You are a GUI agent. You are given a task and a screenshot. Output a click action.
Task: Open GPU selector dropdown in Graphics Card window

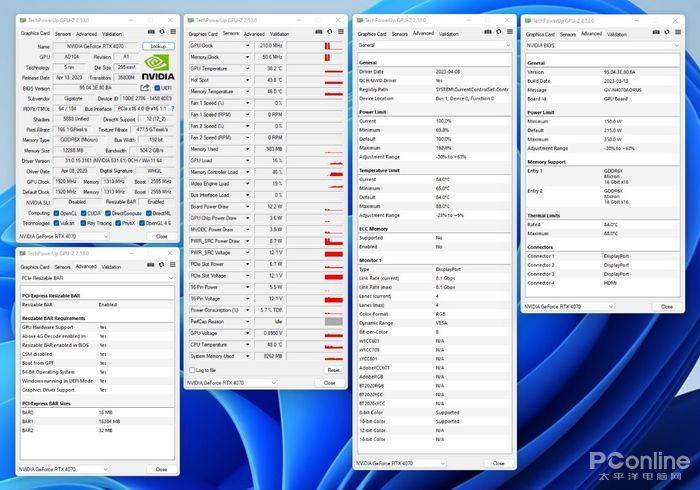coord(63,236)
